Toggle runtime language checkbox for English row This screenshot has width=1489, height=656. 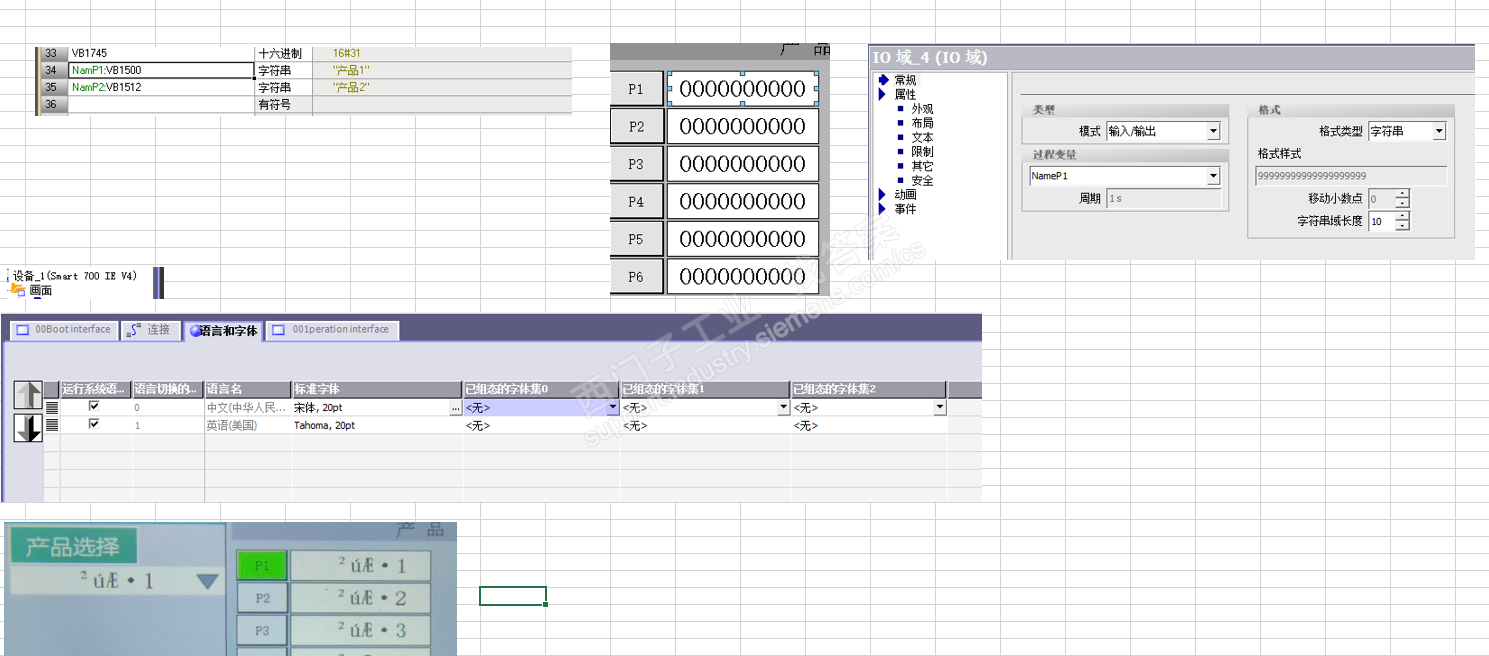pyautogui.click(x=94, y=424)
